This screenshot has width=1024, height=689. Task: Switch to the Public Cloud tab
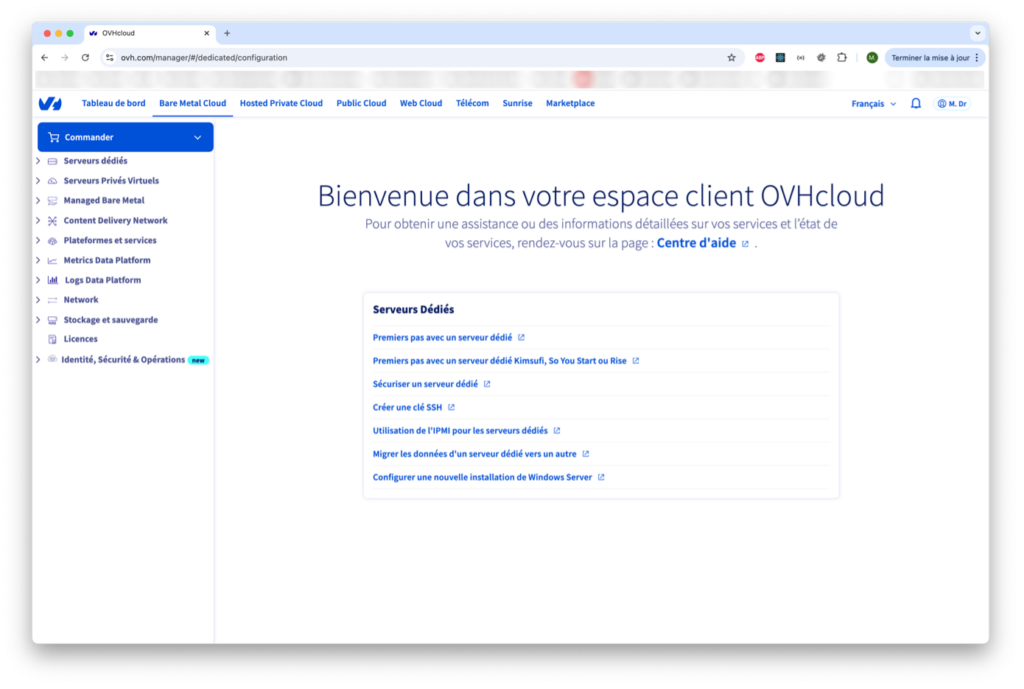361,103
